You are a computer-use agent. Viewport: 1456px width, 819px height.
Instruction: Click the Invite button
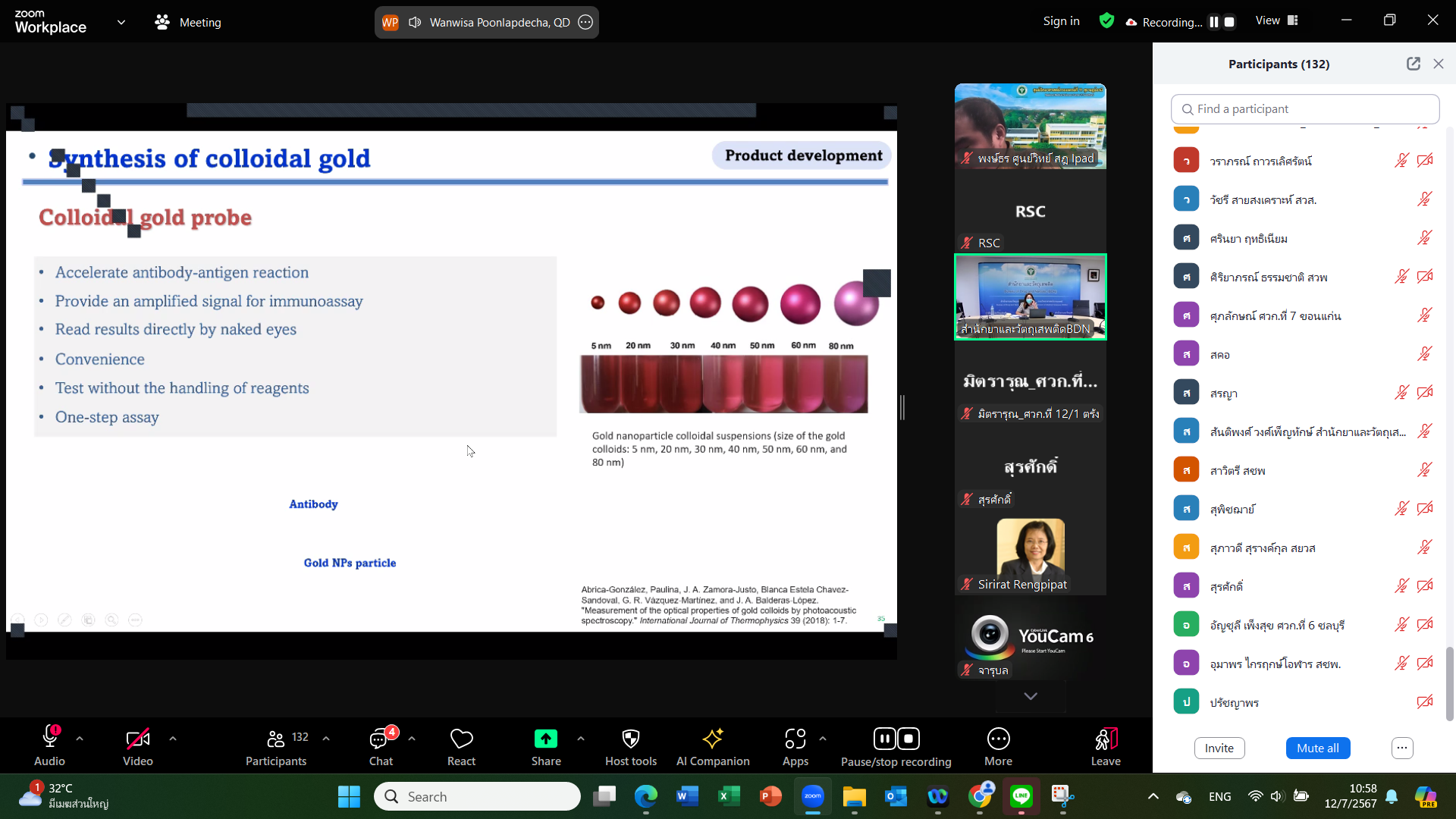click(1219, 748)
